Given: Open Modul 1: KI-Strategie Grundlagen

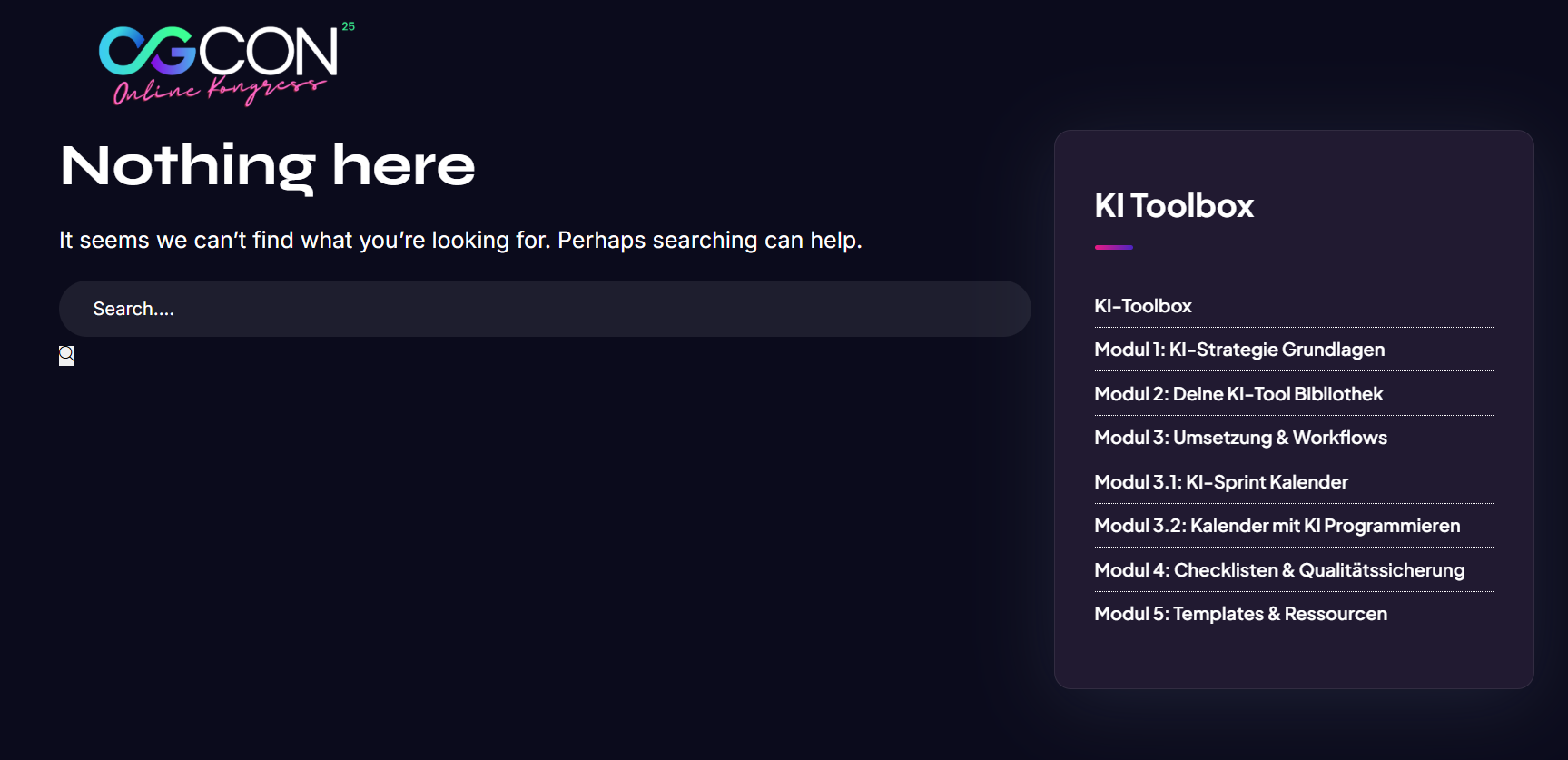Looking at the screenshot, I should tap(1238, 350).
